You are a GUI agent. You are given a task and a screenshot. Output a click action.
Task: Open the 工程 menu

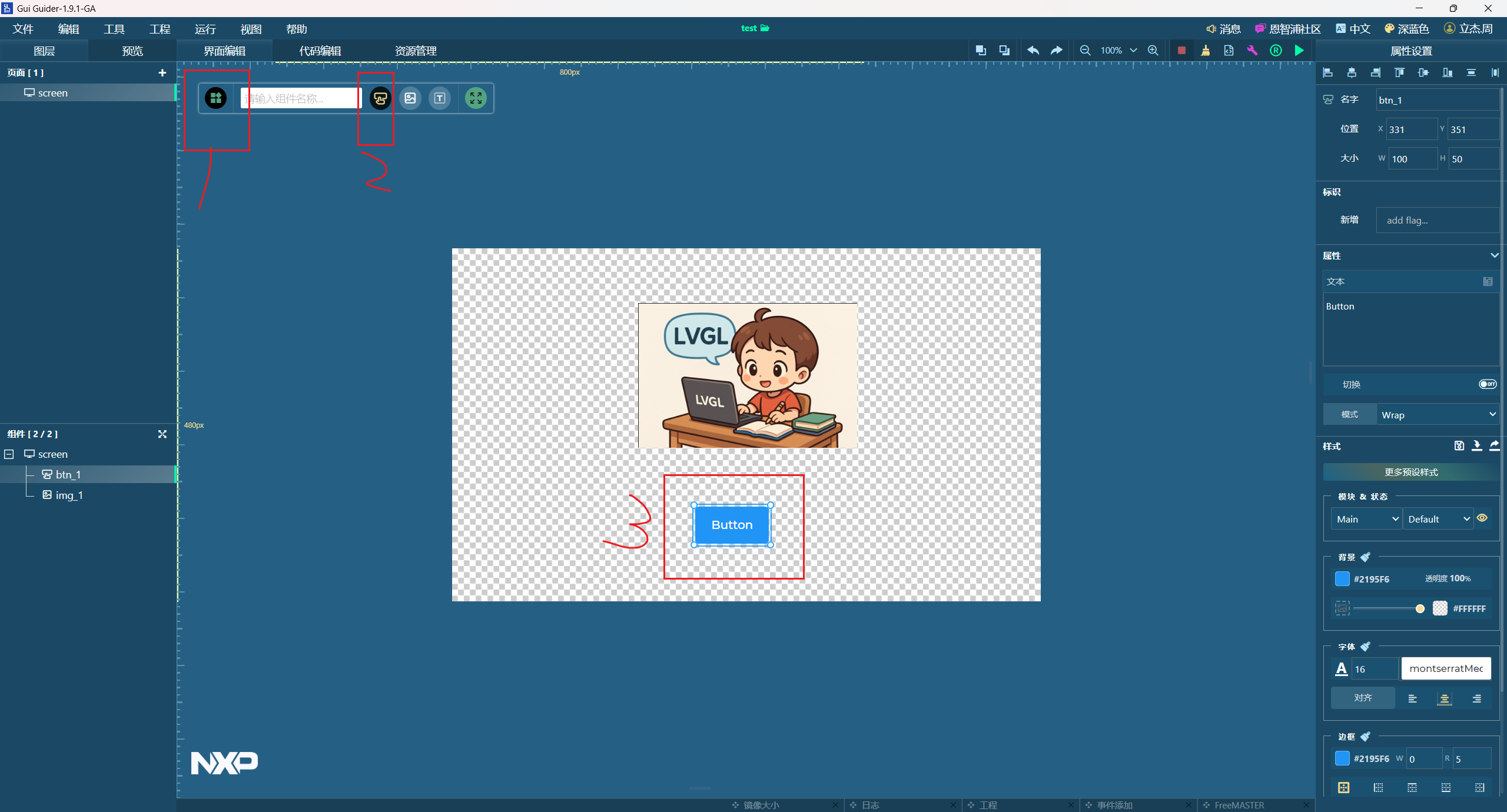(160, 29)
